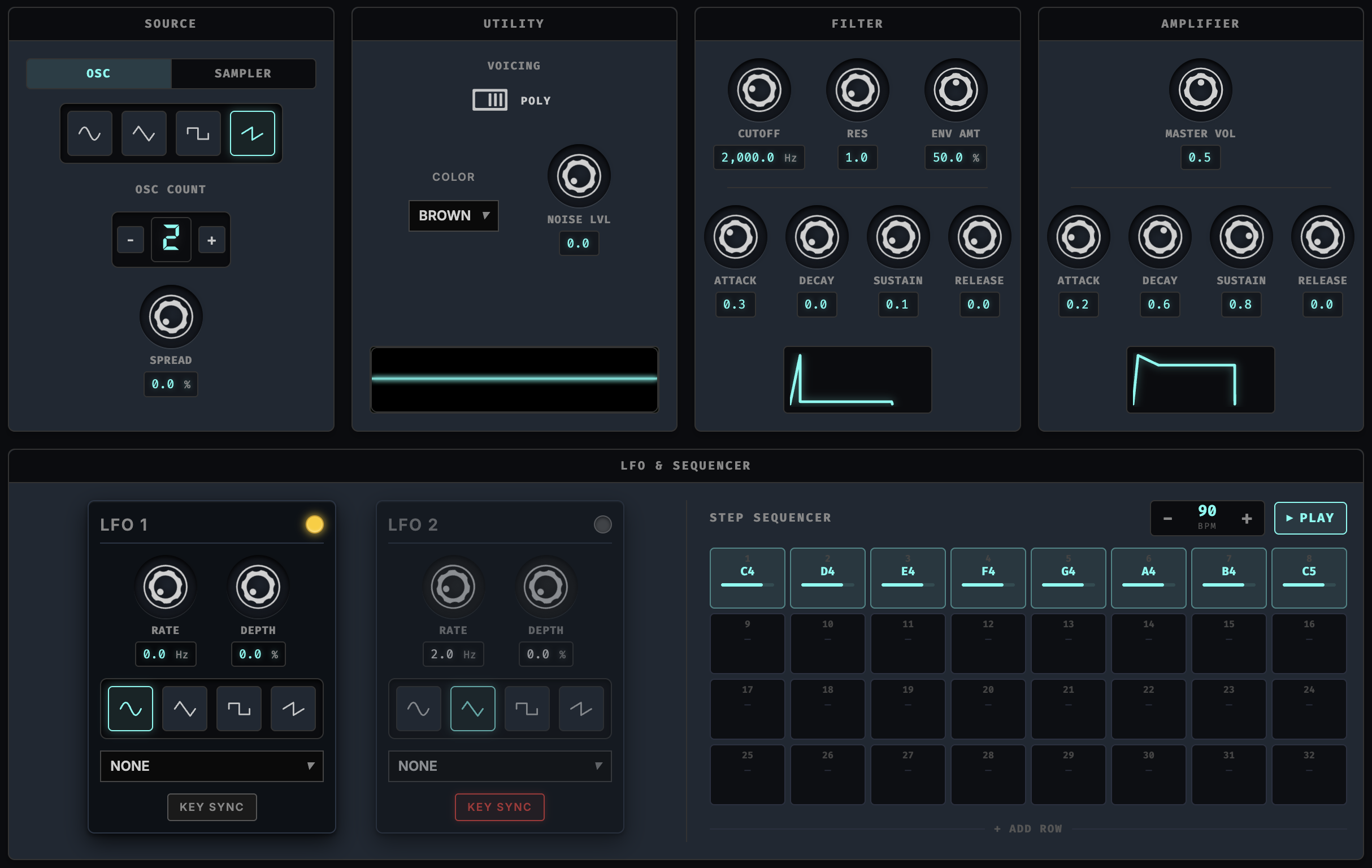Switch to the OSC source tab
Image resolution: width=1372 pixels, height=868 pixels.
point(98,73)
